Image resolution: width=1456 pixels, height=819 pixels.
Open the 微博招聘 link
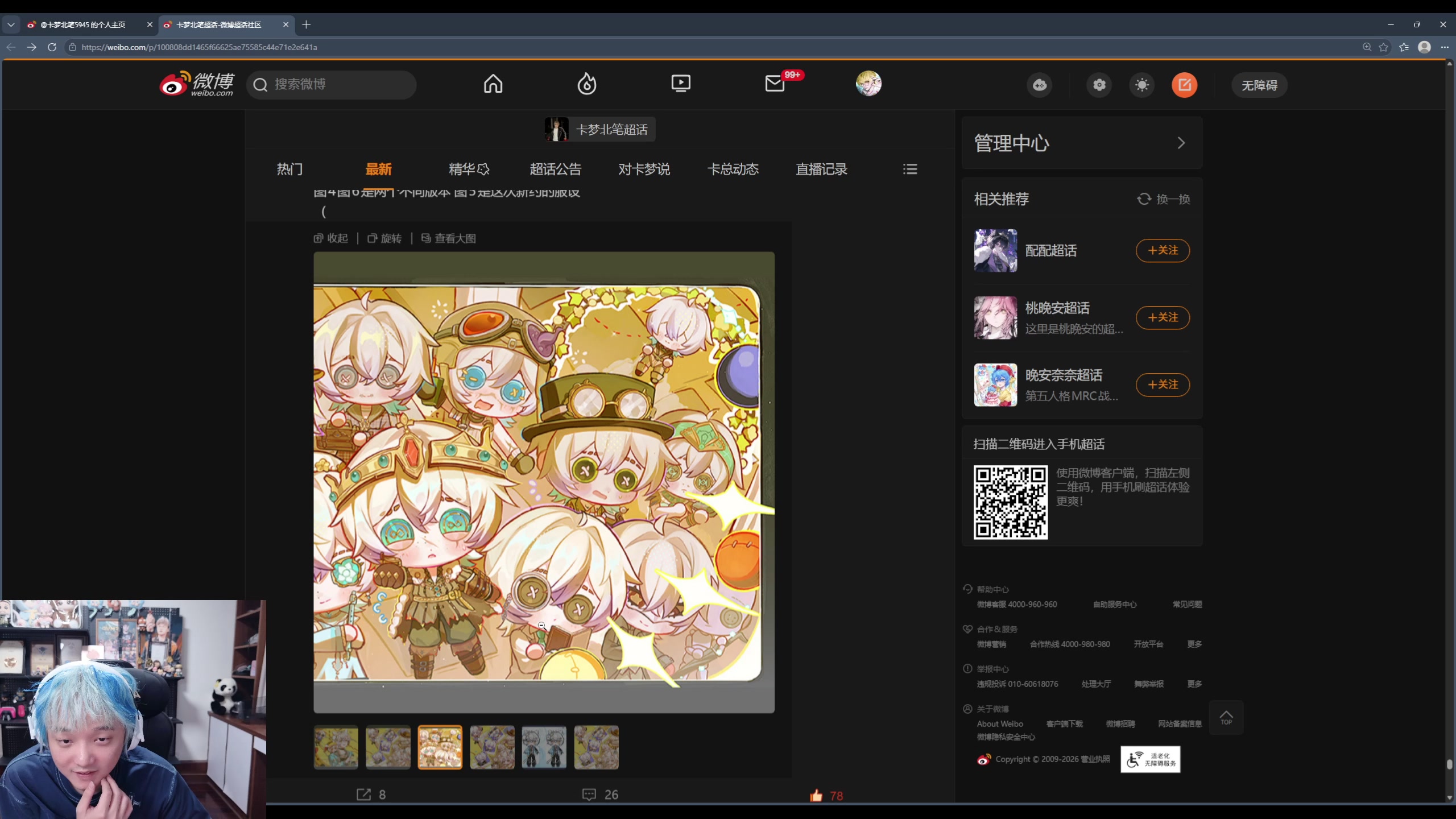(1120, 724)
